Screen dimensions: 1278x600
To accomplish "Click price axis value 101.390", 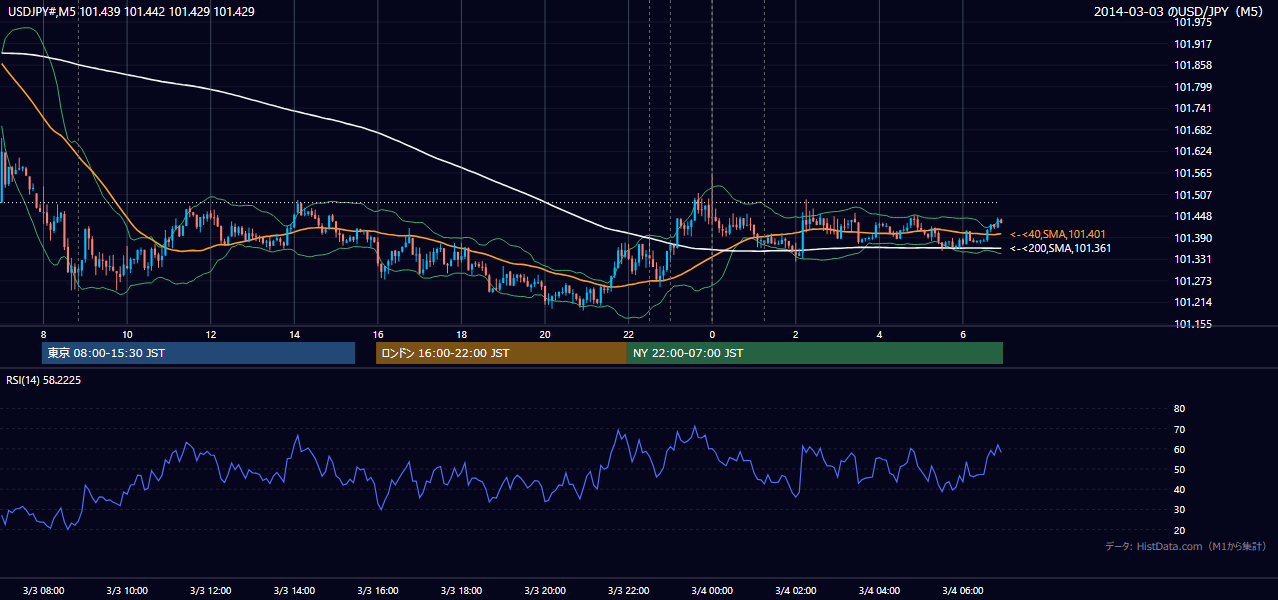I will pyautogui.click(x=1193, y=238).
